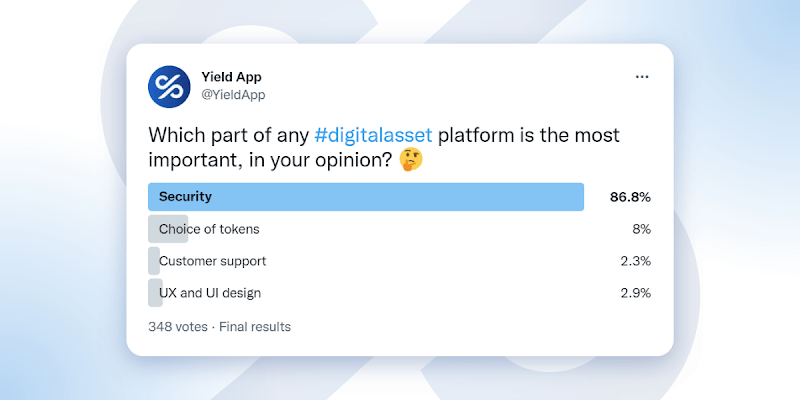Select the Choice of tokens option
This screenshot has width=800, height=400.
[x=209, y=229]
